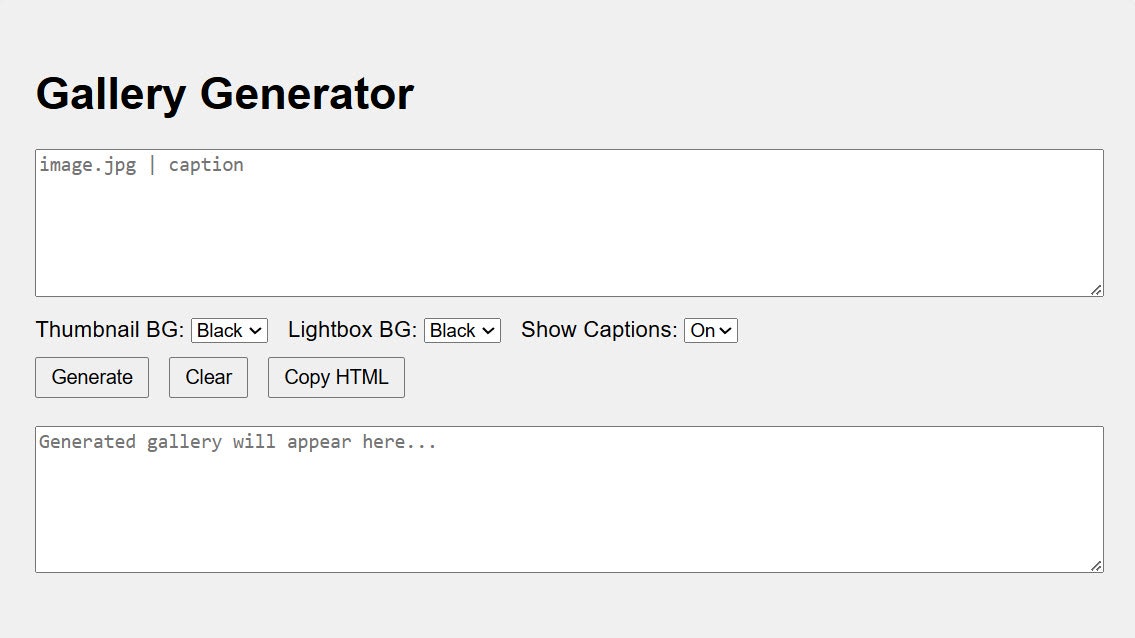Click the resize grip of the output textarea

1096,567
